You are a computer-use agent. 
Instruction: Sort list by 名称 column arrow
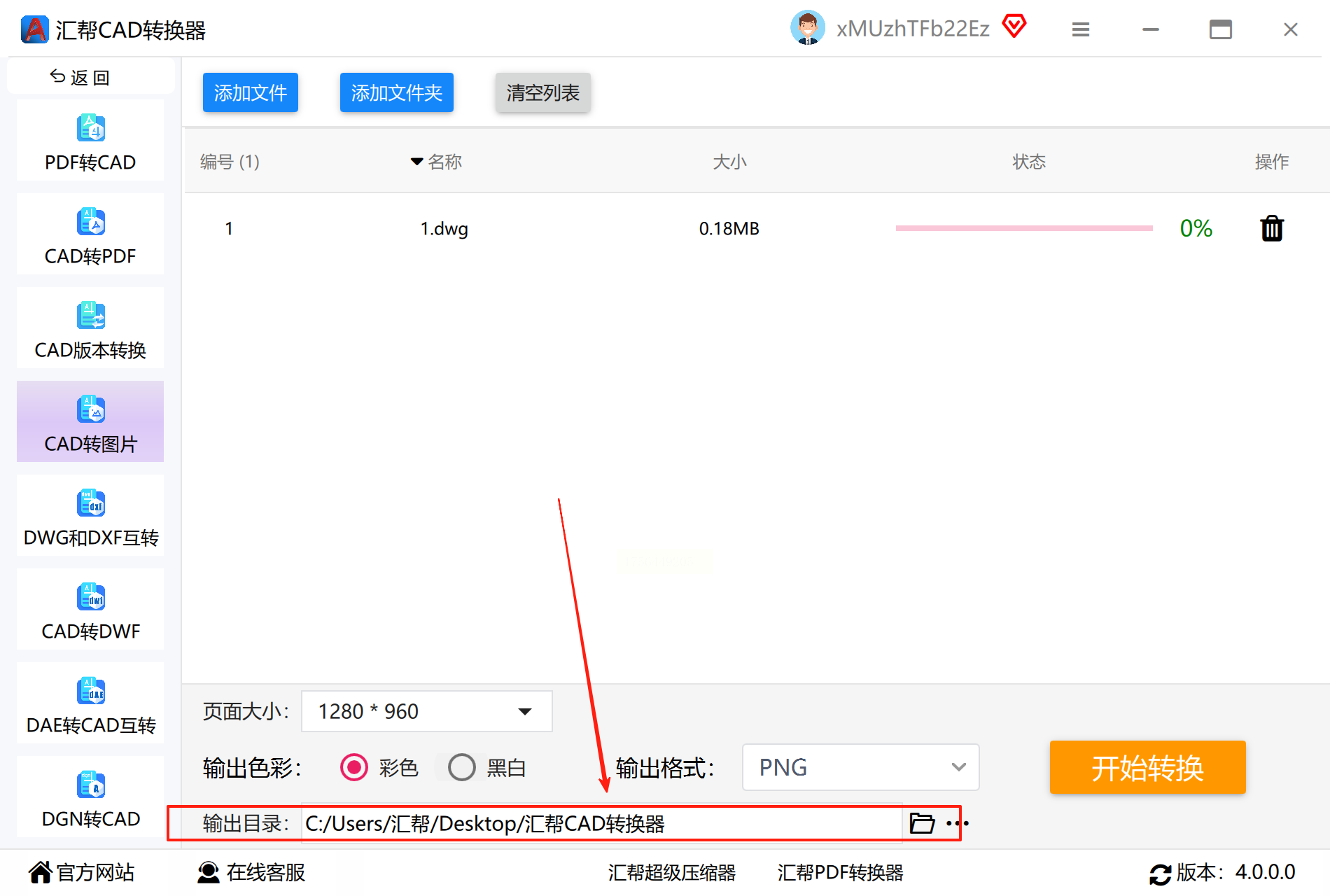[416, 162]
